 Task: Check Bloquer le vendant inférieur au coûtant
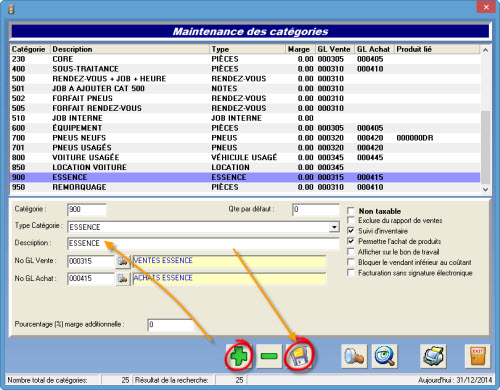[x=351, y=262]
